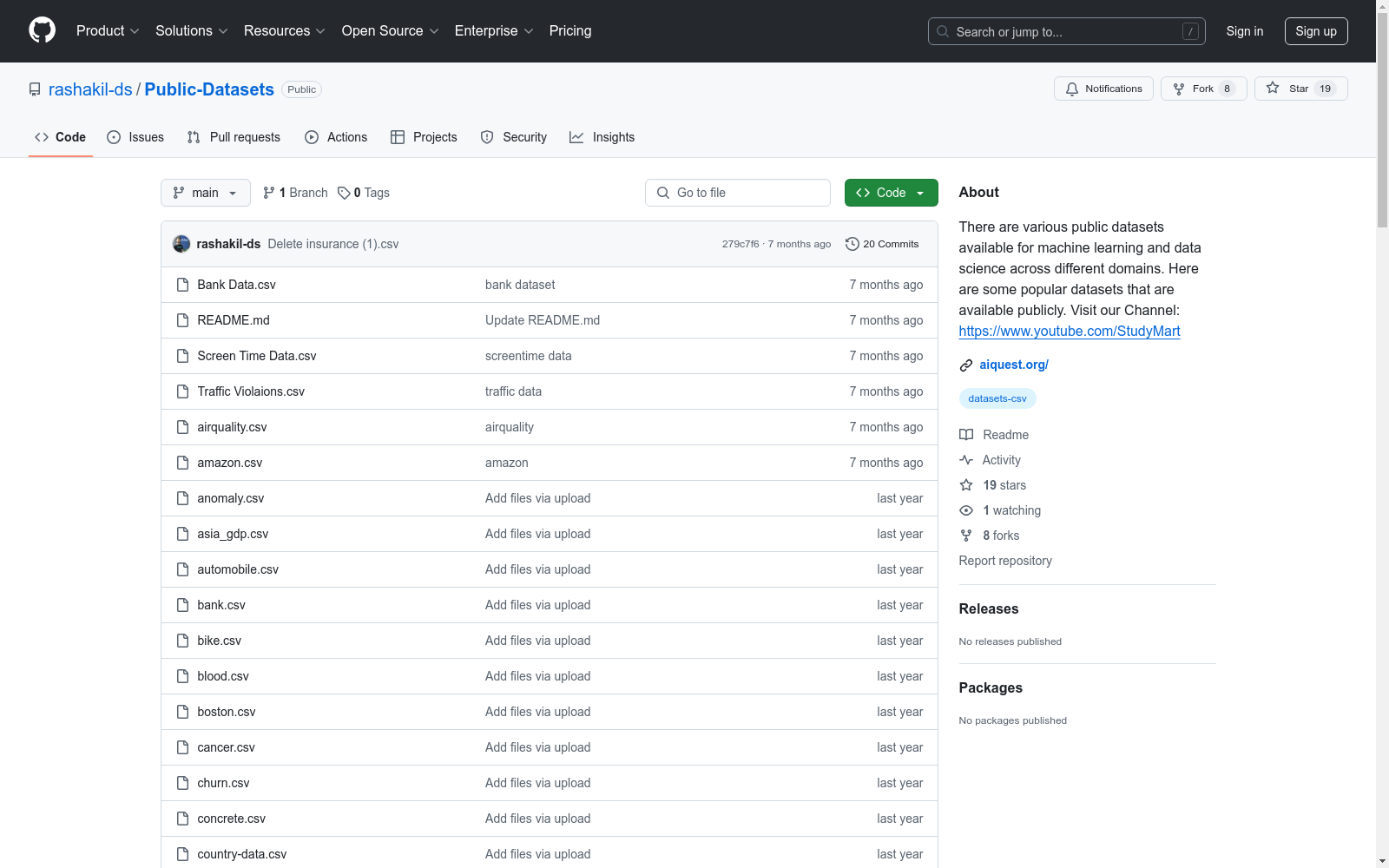Image resolution: width=1389 pixels, height=868 pixels.
Task: Click the file icon for churn.csv
Action: [182, 783]
